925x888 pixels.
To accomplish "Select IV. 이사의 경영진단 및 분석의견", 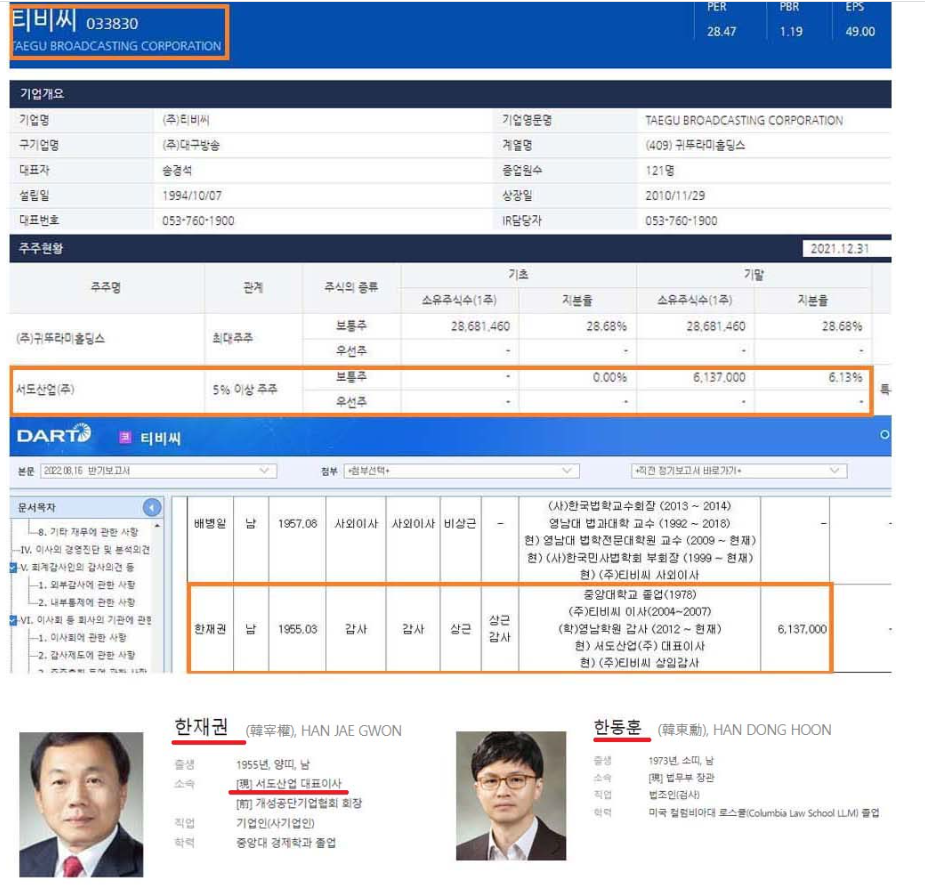I will (85, 549).
